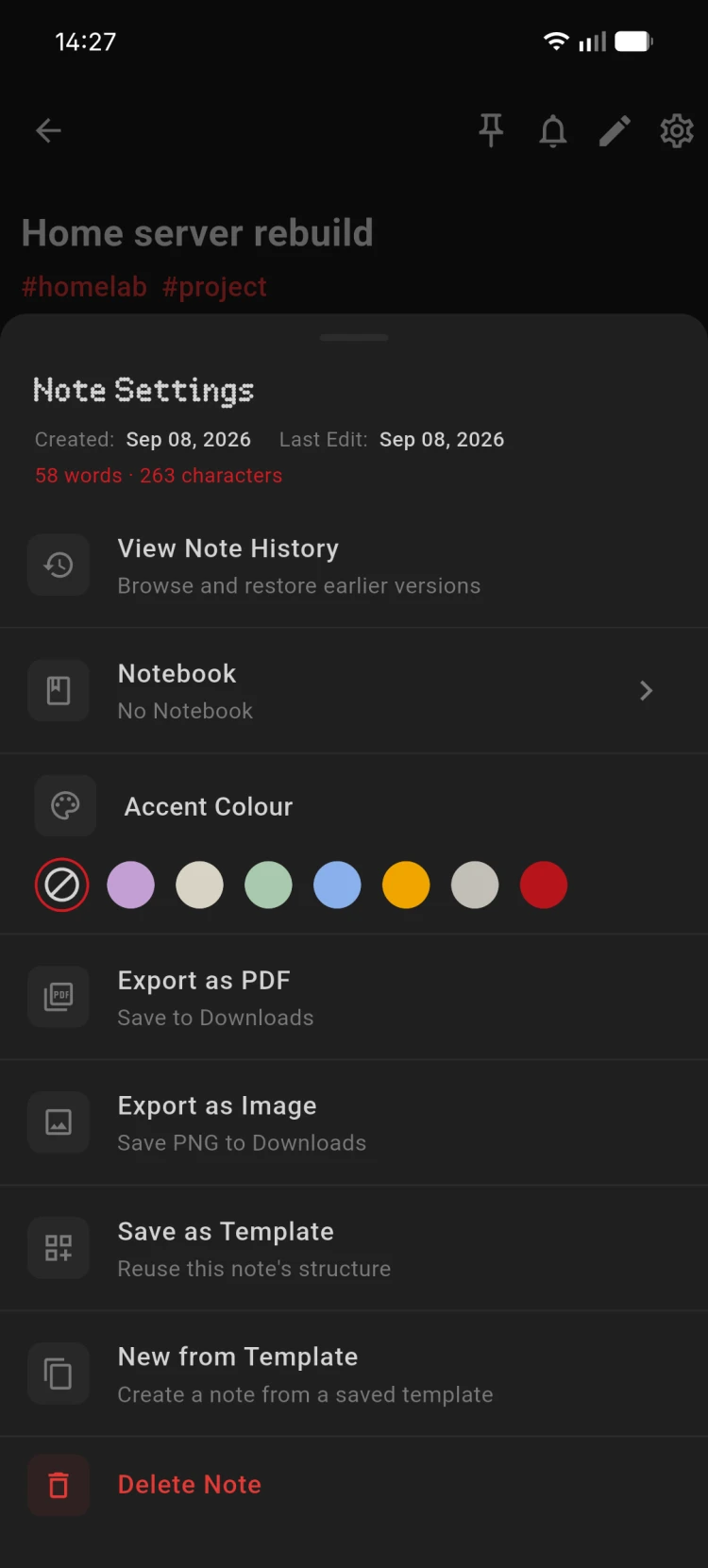Pick the red accent swatch
The image size is (708, 1568).
tap(544, 885)
